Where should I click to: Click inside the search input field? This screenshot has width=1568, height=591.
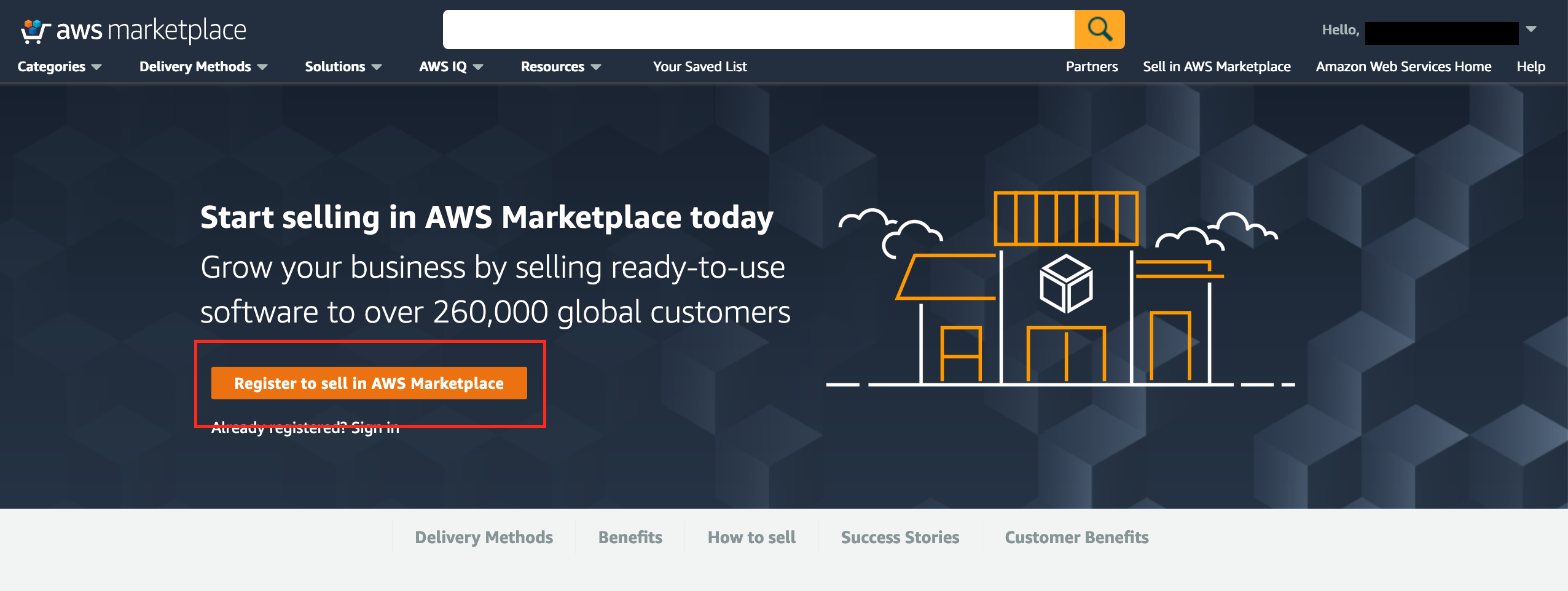coord(756,29)
